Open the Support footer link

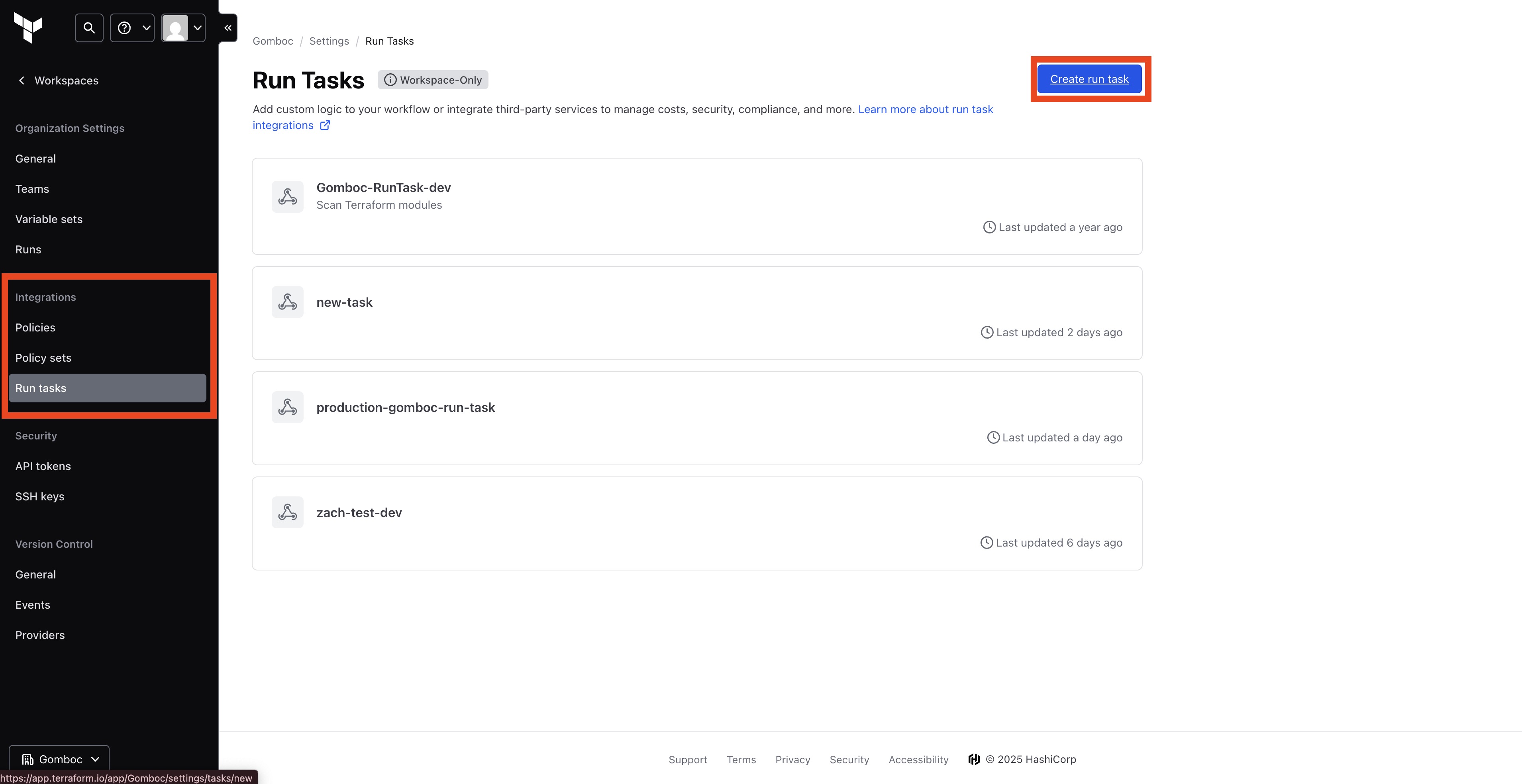point(688,759)
